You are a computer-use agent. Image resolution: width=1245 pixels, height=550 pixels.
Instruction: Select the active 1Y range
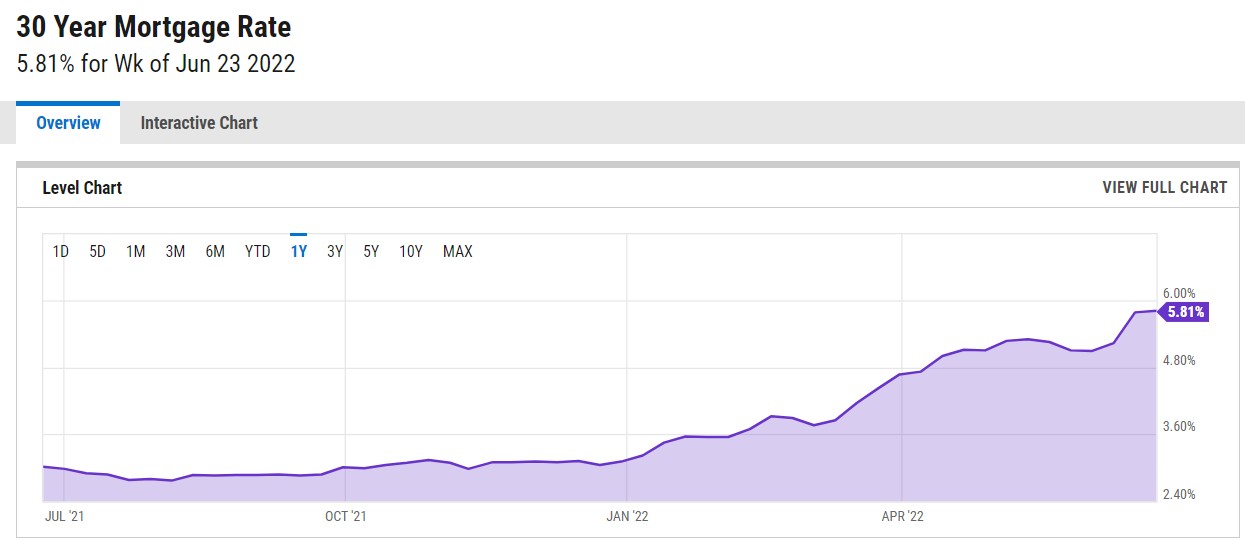[298, 251]
